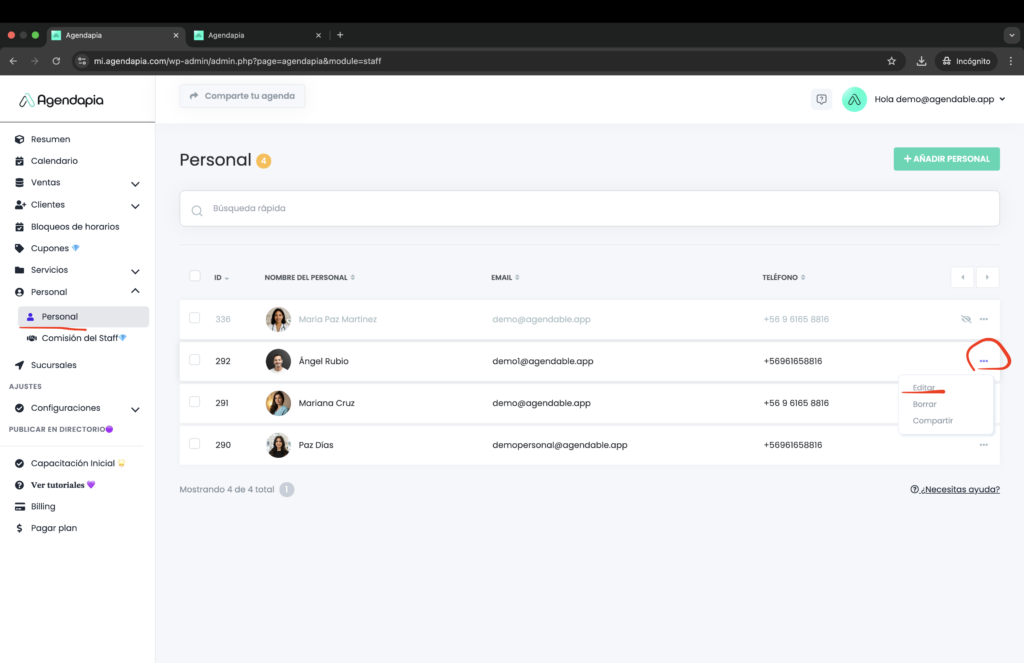
Task: Focus the Búsqueda rápida search field
Action: coord(590,209)
